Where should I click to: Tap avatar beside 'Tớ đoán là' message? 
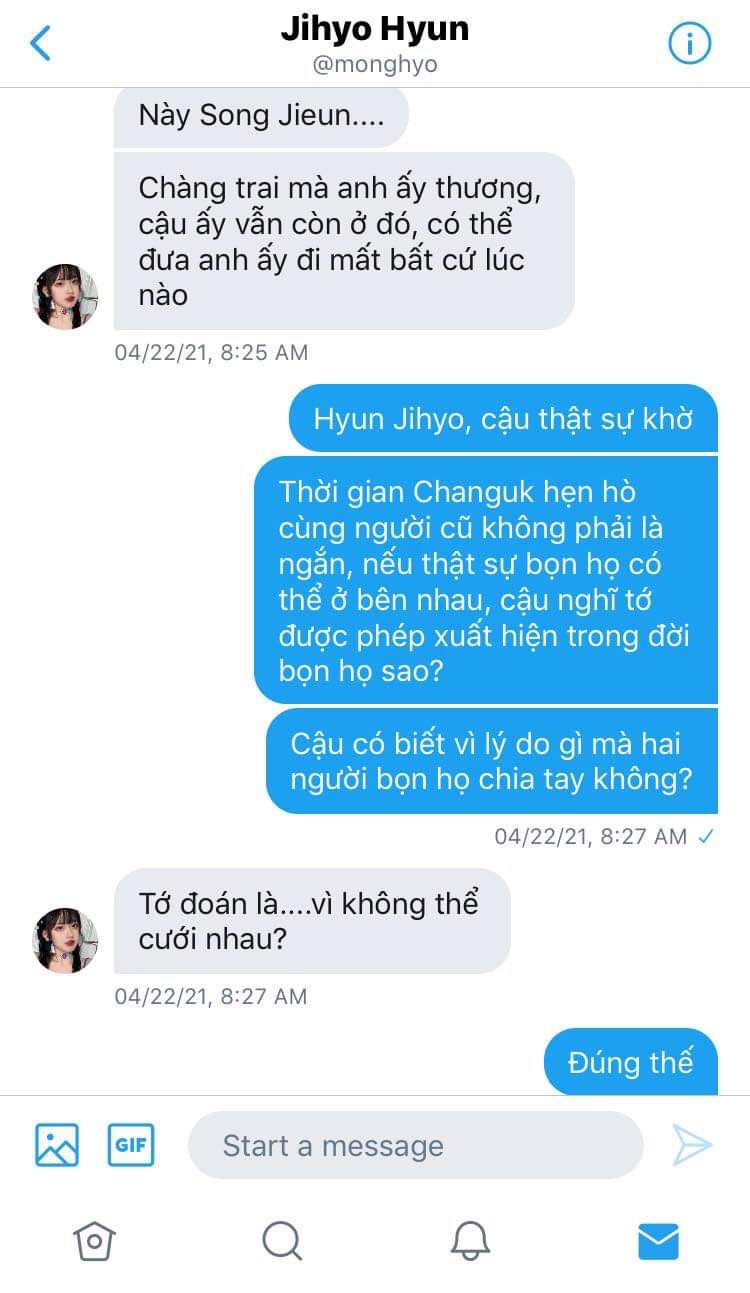click(x=66, y=941)
